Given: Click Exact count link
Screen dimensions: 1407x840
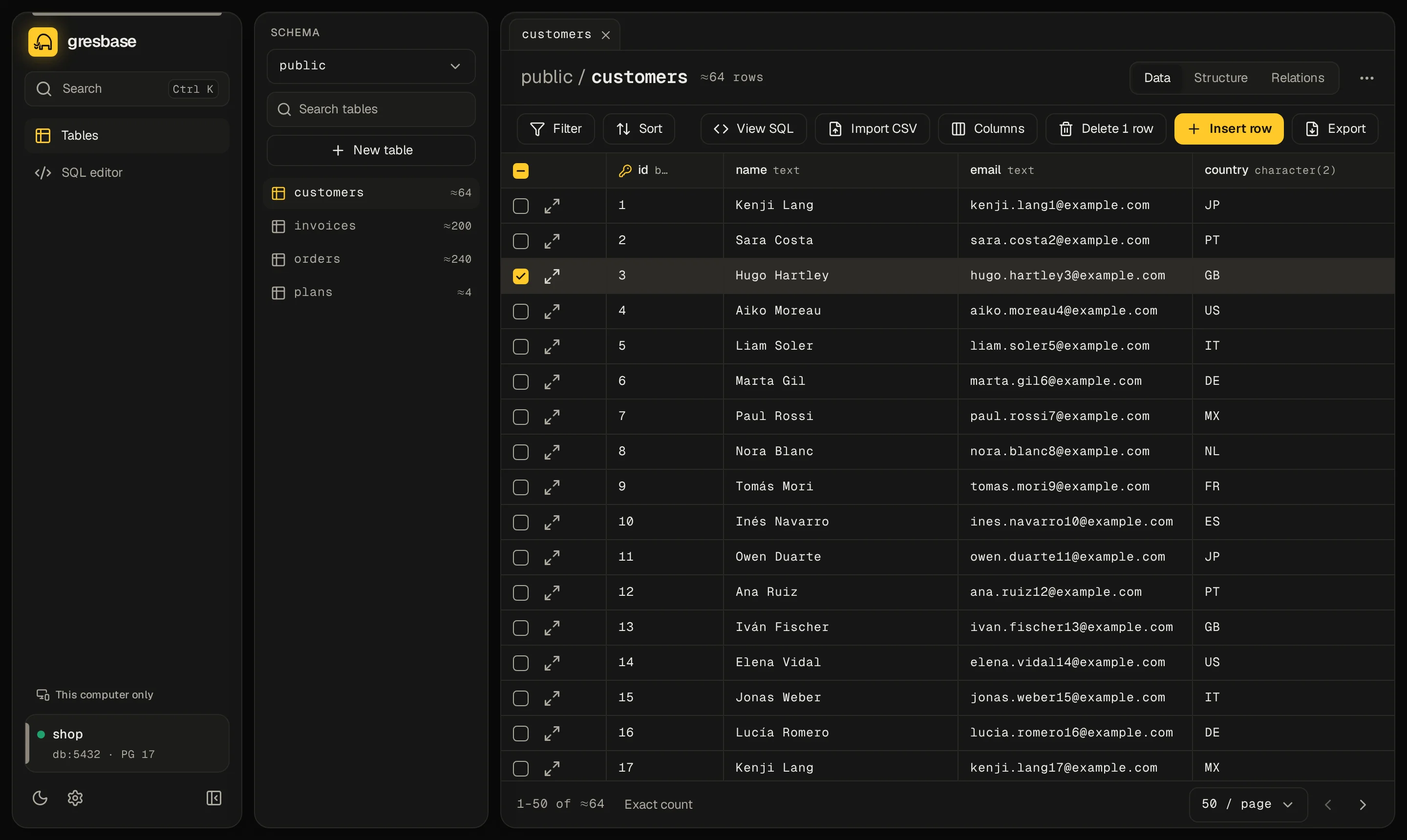Looking at the screenshot, I should [x=658, y=804].
